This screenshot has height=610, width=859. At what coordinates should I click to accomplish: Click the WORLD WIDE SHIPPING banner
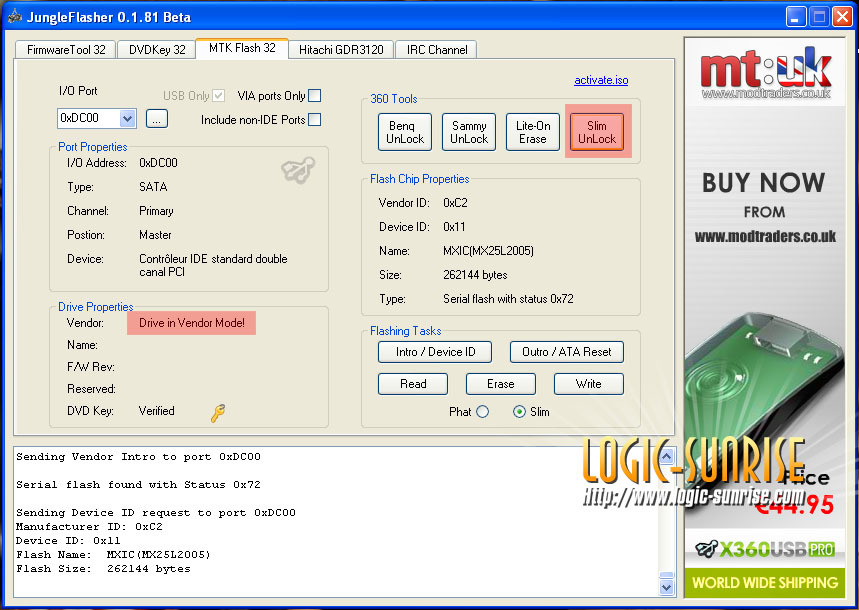tap(765, 583)
